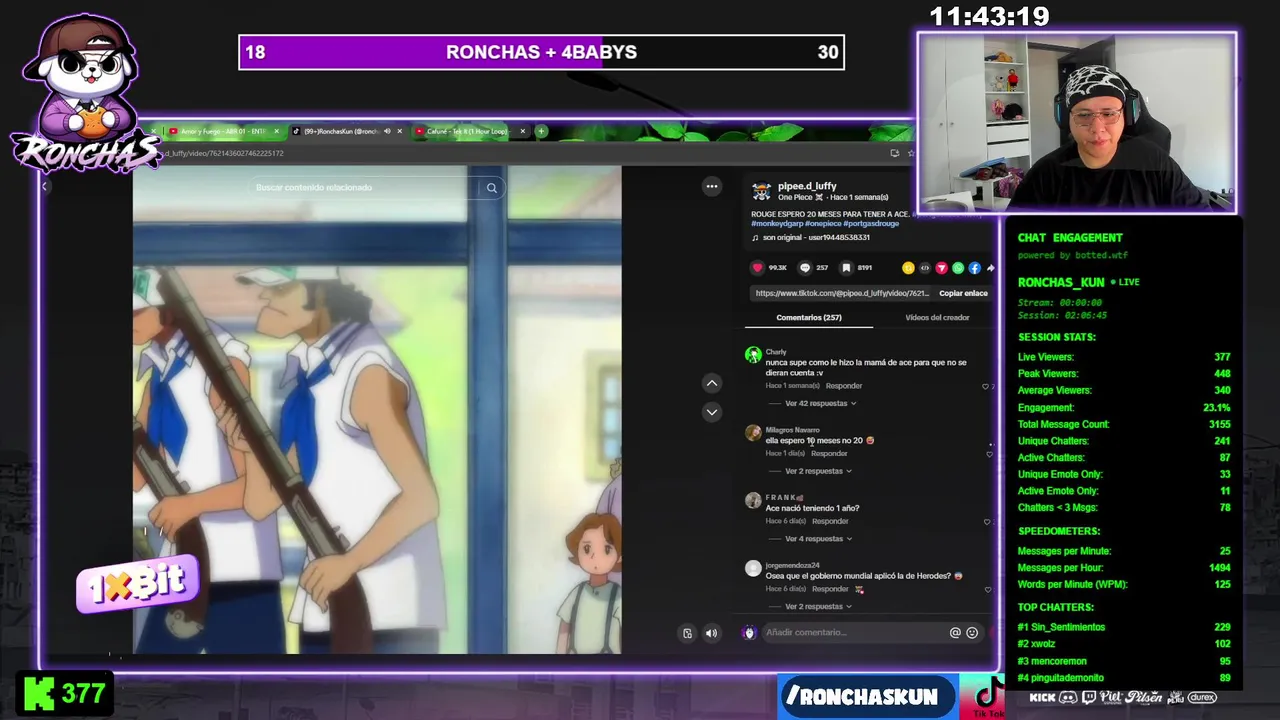Click the browser address bar URL

pos(225,153)
